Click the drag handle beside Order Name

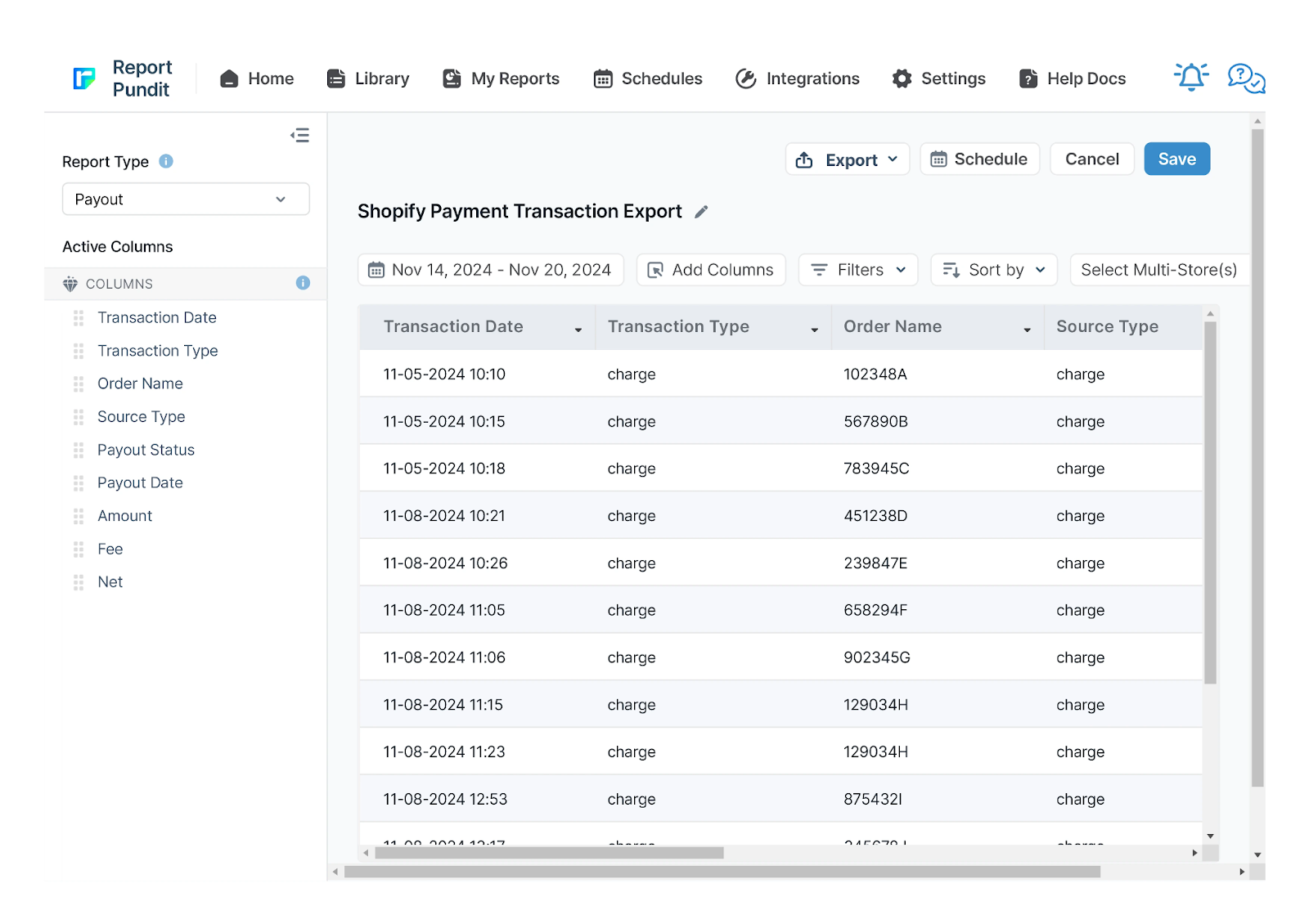[x=79, y=384]
